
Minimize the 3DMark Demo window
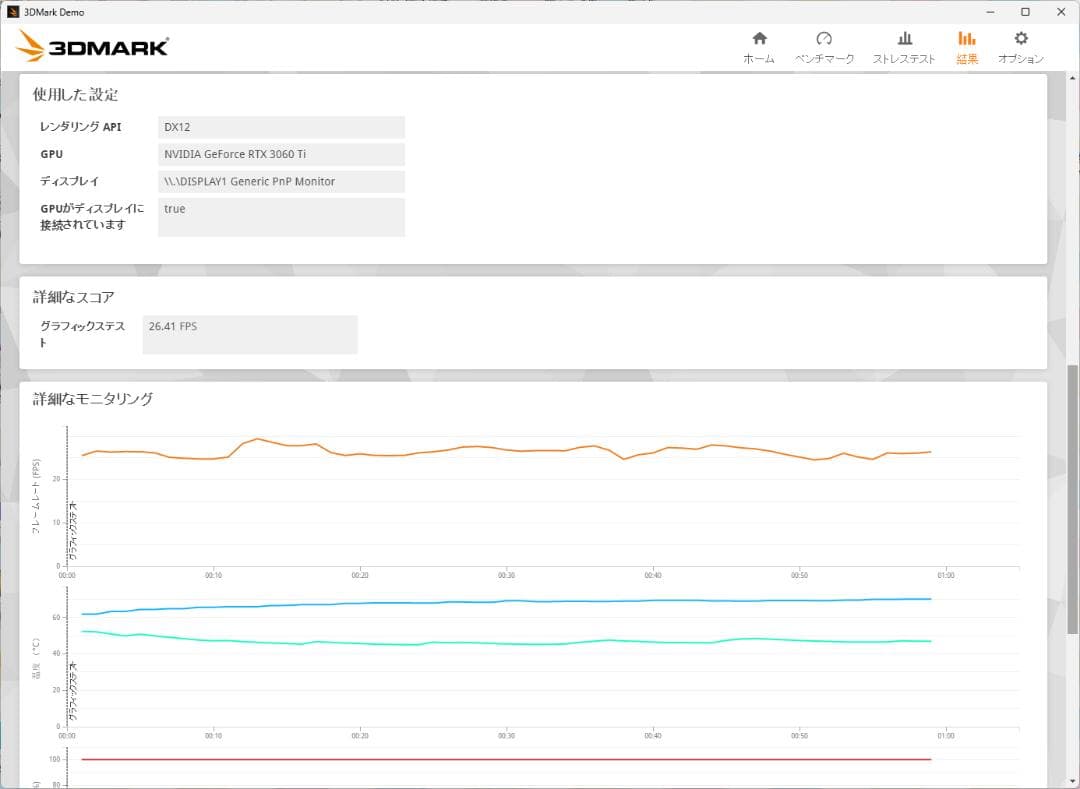point(990,12)
